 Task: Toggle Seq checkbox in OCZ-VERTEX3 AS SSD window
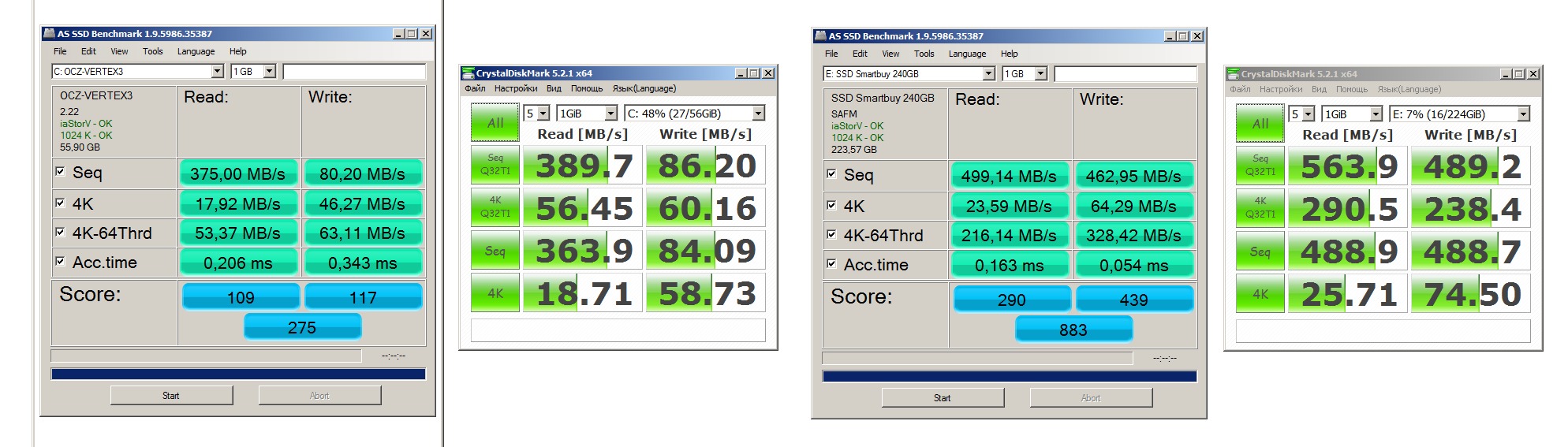pos(60,171)
